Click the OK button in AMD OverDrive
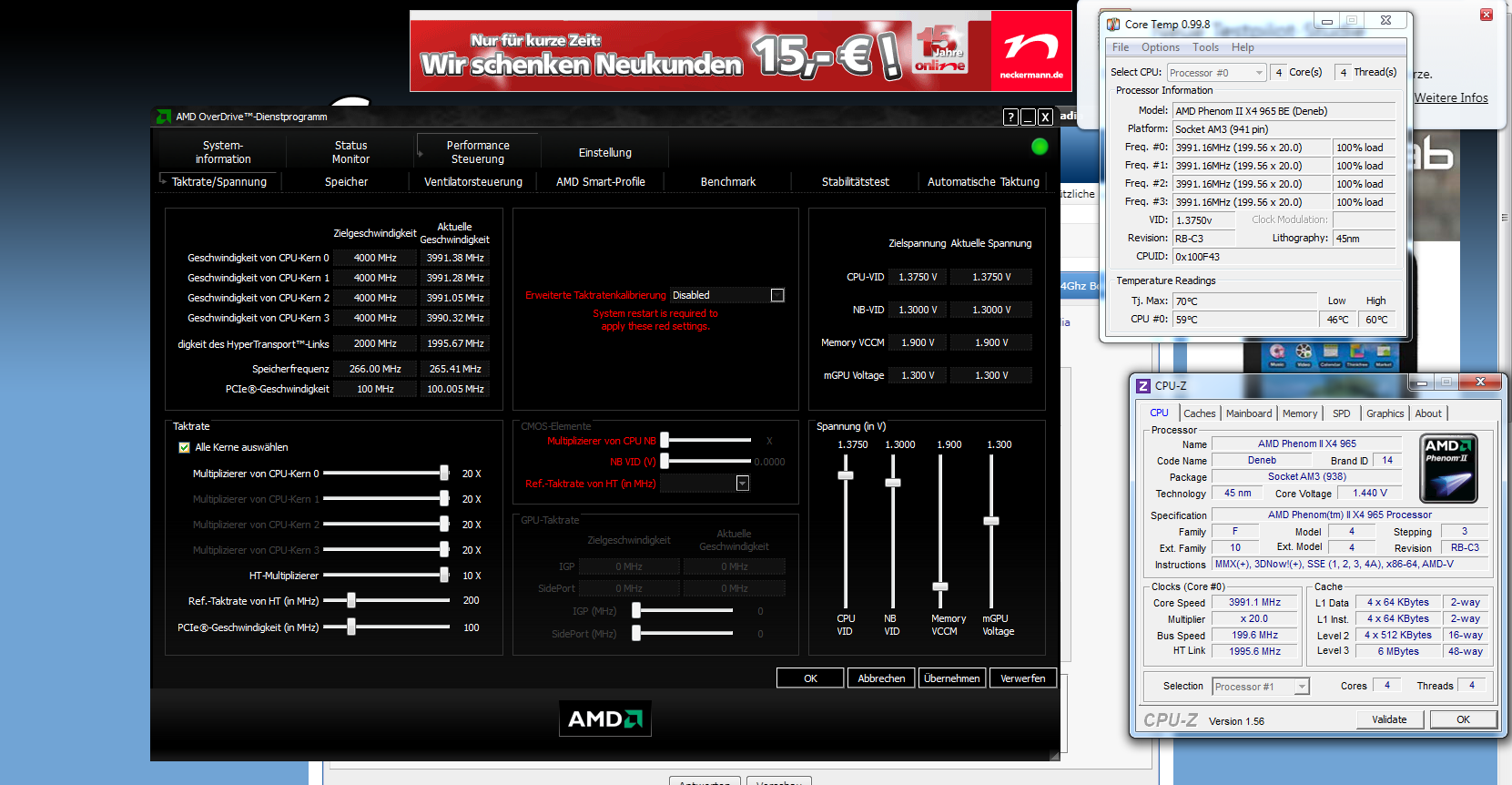The image size is (1512, 785). [x=810, y=678]
